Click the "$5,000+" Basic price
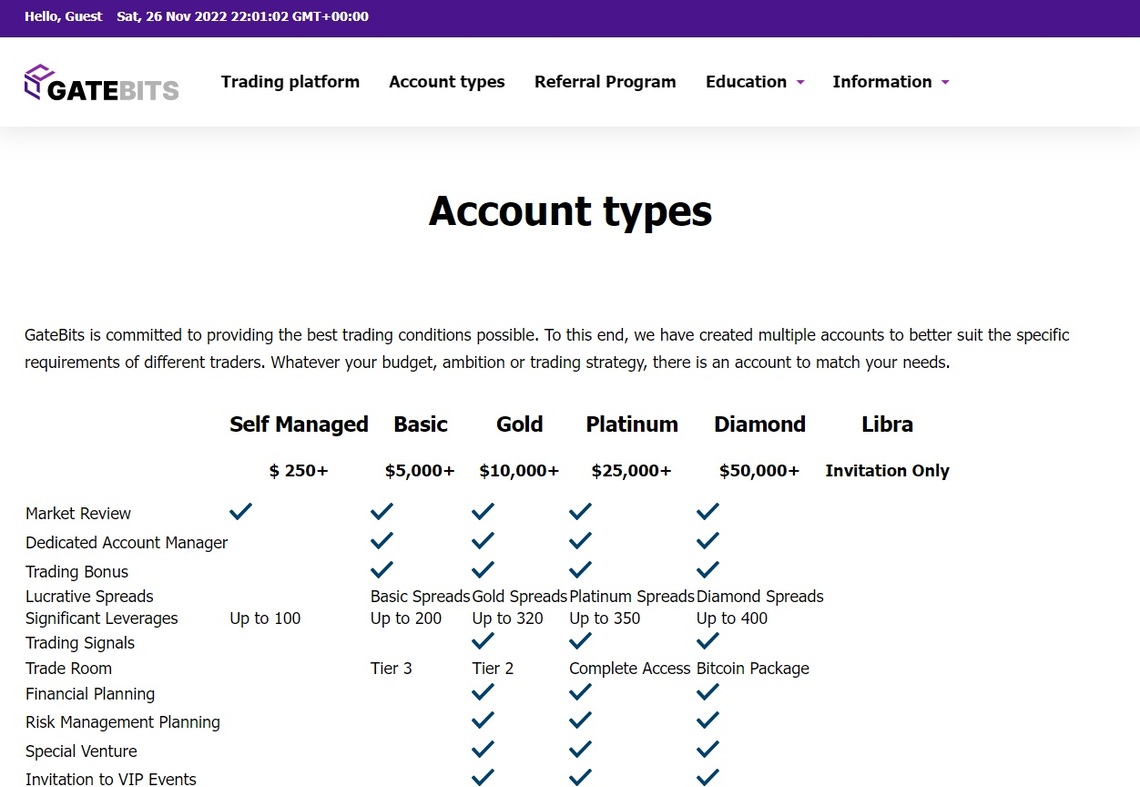This screenshot has width=1140, height=787. click(x=420, y=471)
